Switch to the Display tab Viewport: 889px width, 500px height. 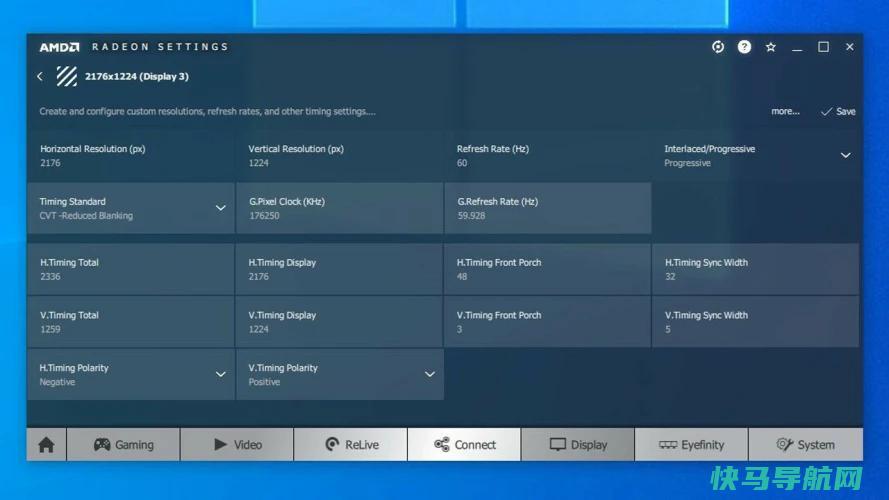point(578,444)
